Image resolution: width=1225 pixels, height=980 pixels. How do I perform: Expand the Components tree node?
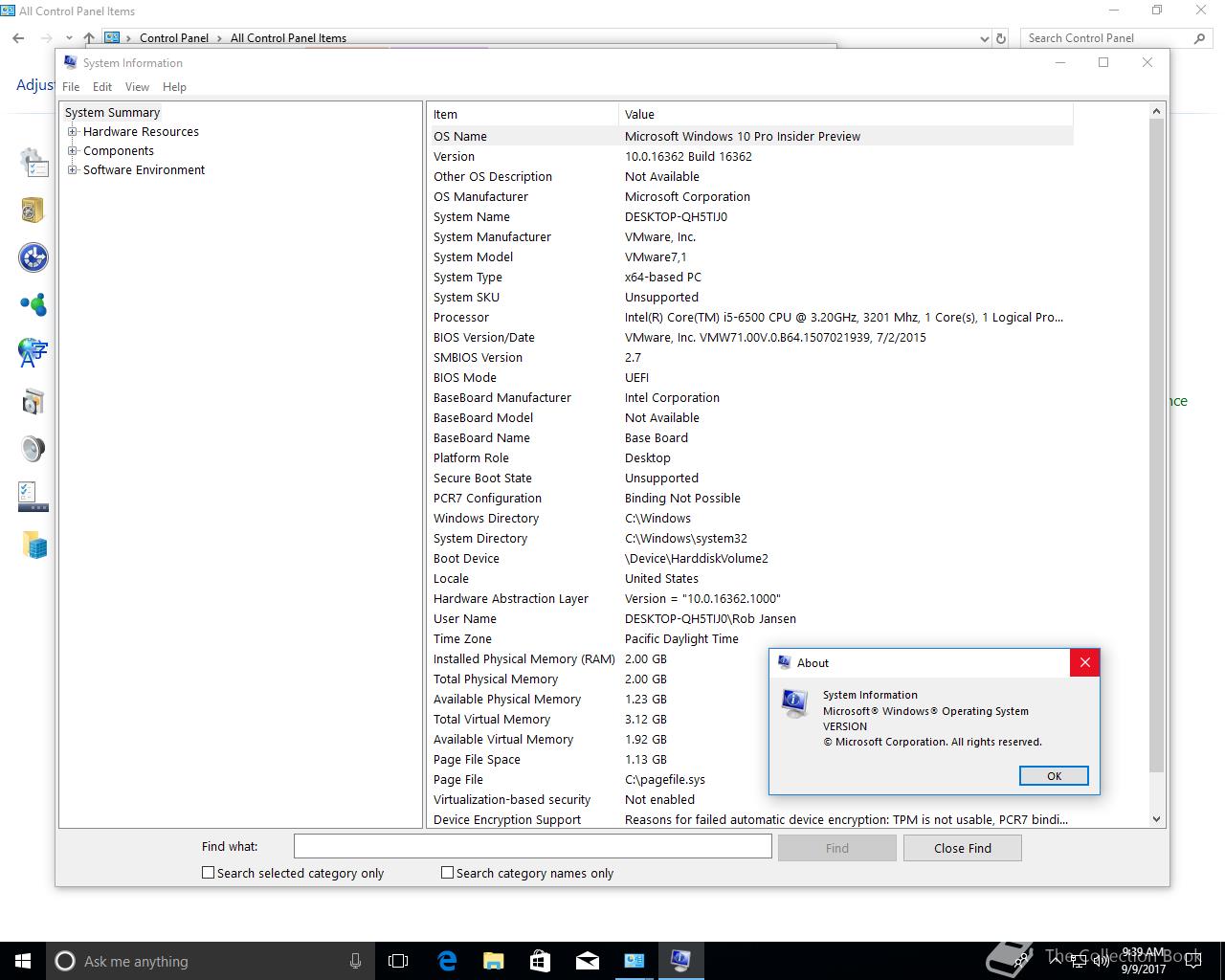(x=72, y=151)
